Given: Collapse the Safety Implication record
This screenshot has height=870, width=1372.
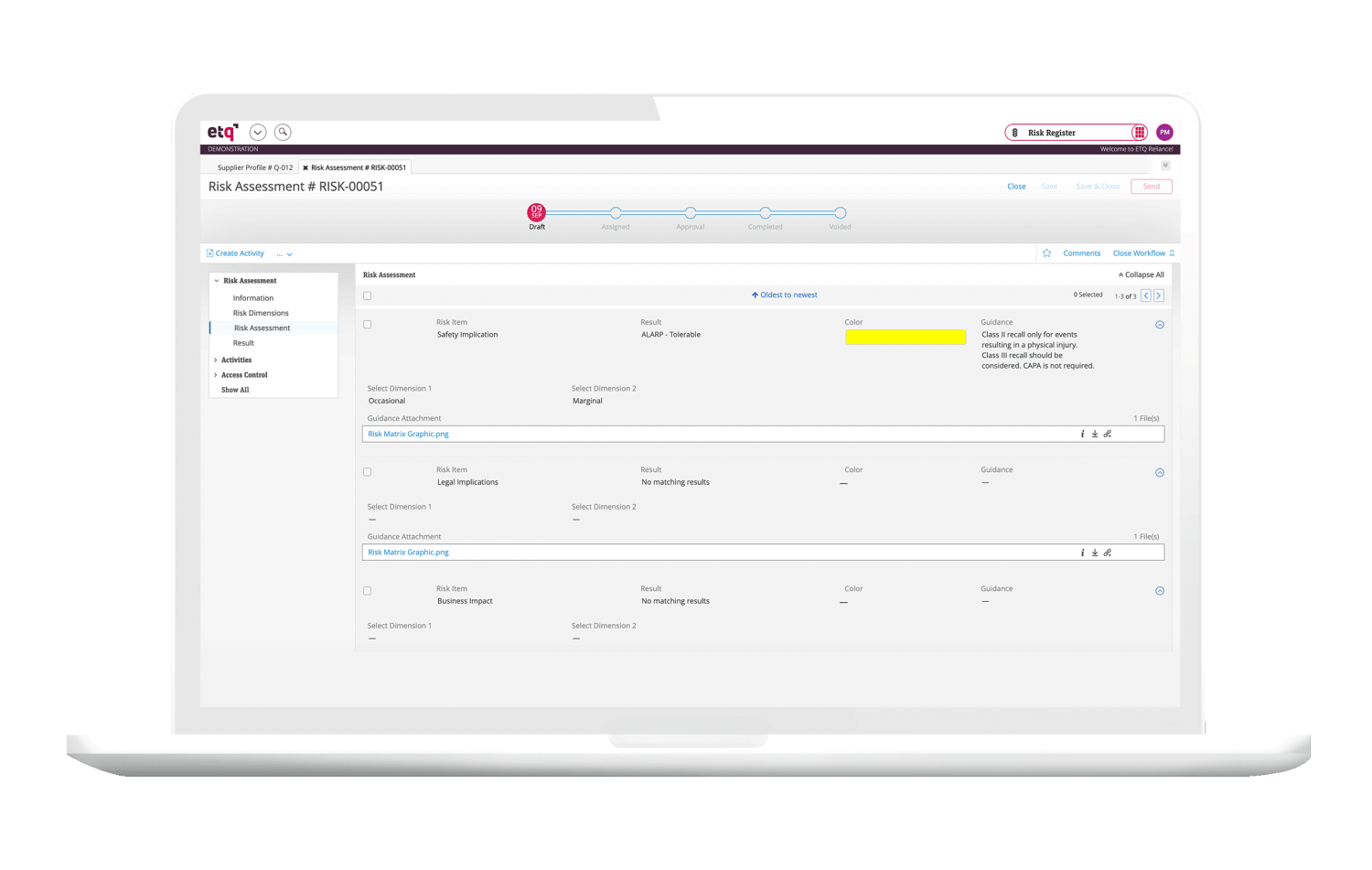Looking at the screenshot, I should click(x=1160, y=325).
